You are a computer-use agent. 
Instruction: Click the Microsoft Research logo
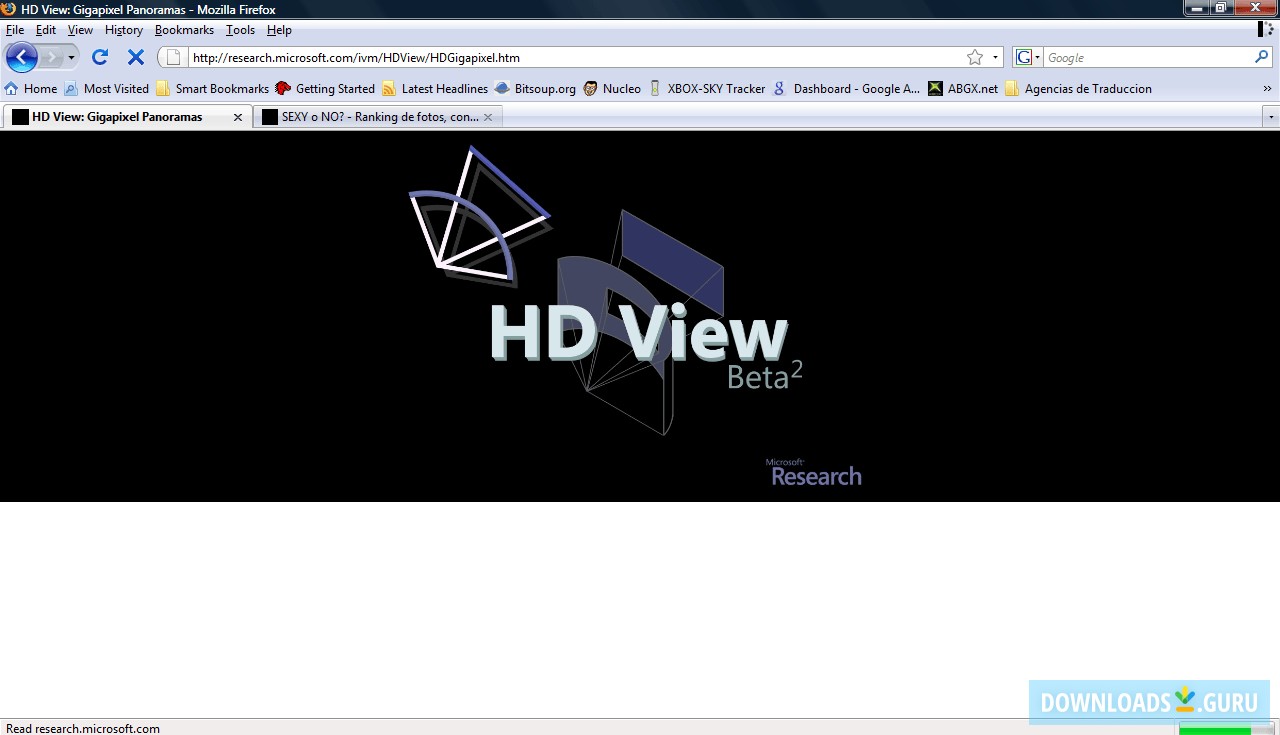pyautogui.click(x=814, y=472)
